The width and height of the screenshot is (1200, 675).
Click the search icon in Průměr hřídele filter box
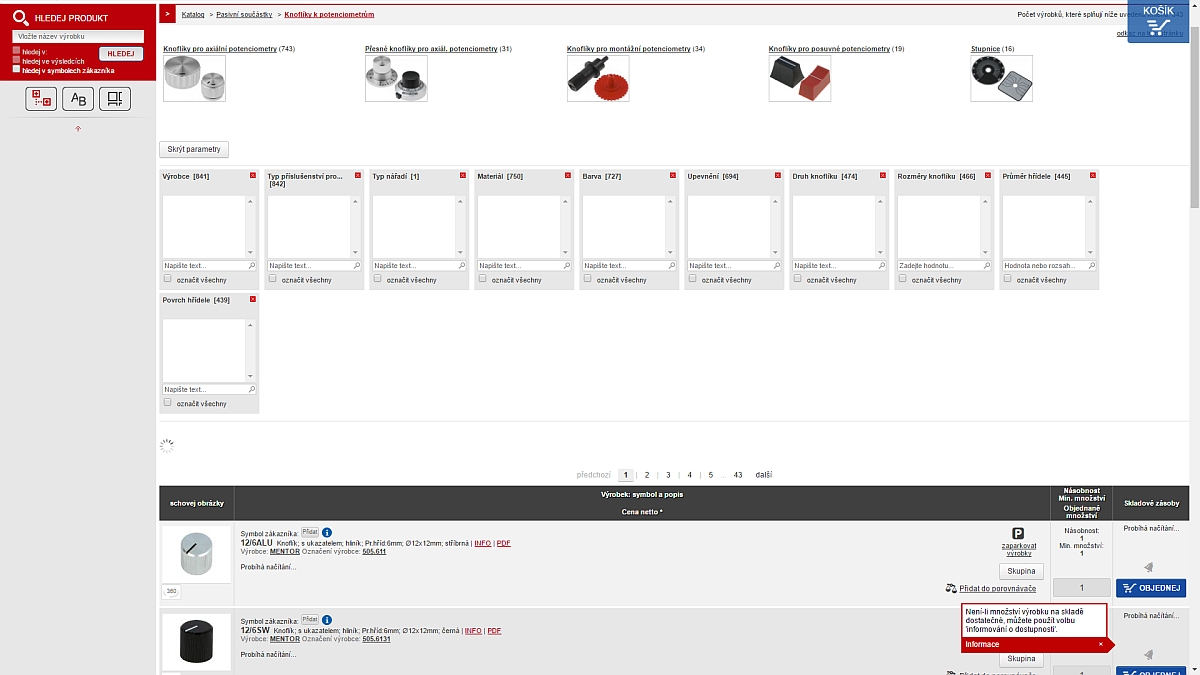click(1091, 266)
